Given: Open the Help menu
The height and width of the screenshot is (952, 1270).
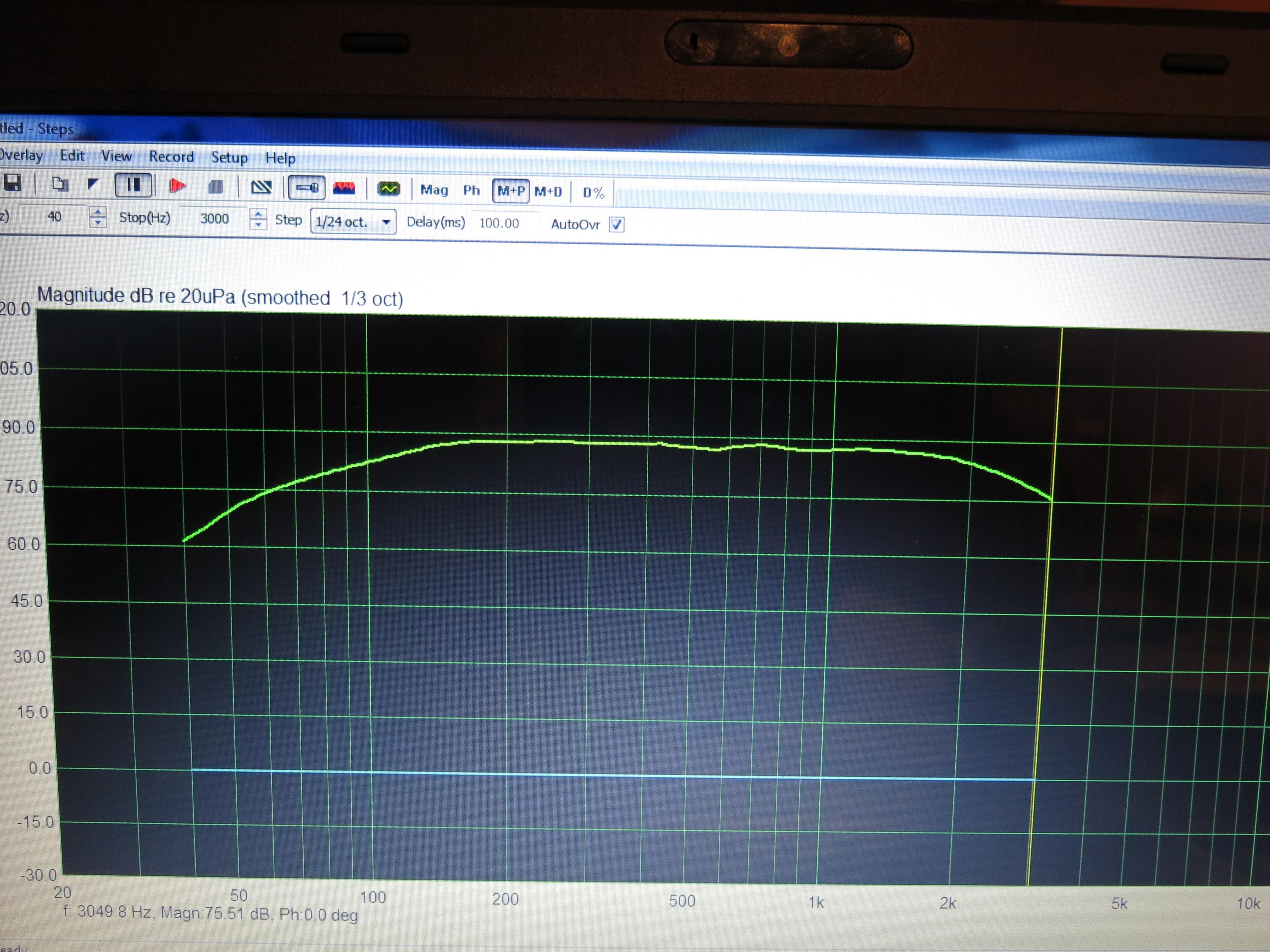Looking at the screenshot, I should click(280, 158).
